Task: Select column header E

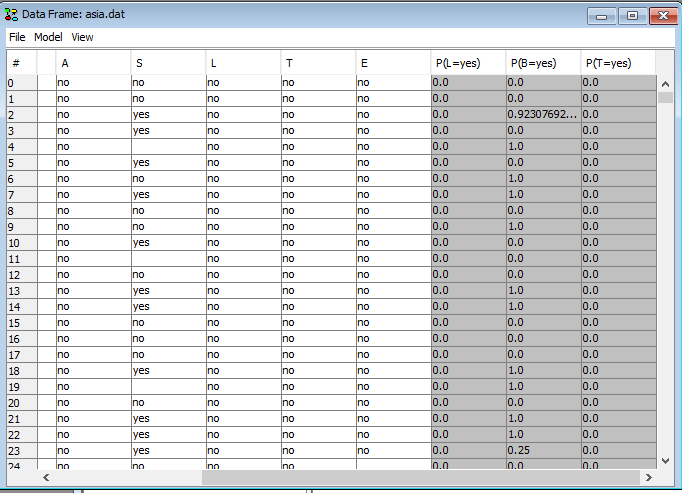Action: tap(393, 64)
